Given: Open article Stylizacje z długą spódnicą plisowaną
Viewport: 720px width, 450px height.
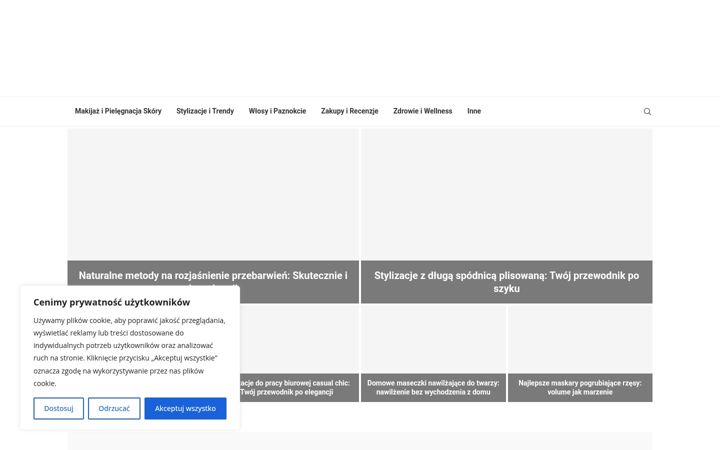Looking at the screenshot, I should coord(506,282).
